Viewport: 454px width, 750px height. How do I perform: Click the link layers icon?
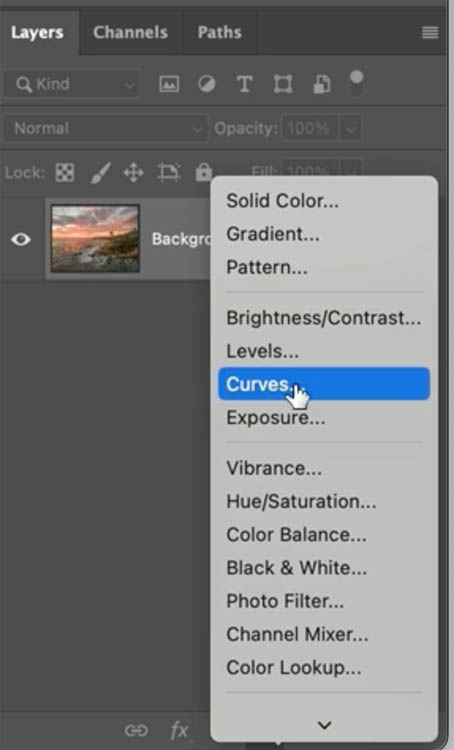coord(136,730)
